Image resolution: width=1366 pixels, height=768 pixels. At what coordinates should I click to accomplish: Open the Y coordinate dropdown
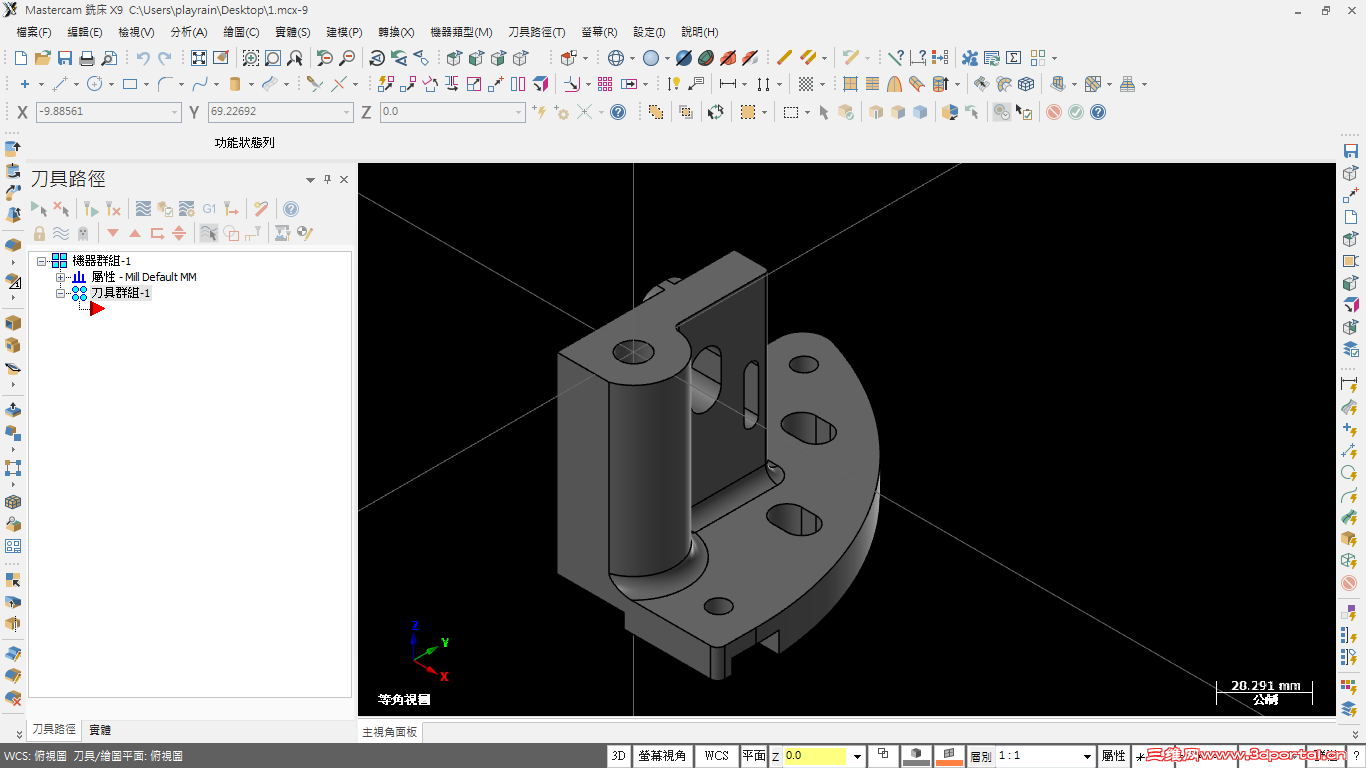click(x=347, y=112)
